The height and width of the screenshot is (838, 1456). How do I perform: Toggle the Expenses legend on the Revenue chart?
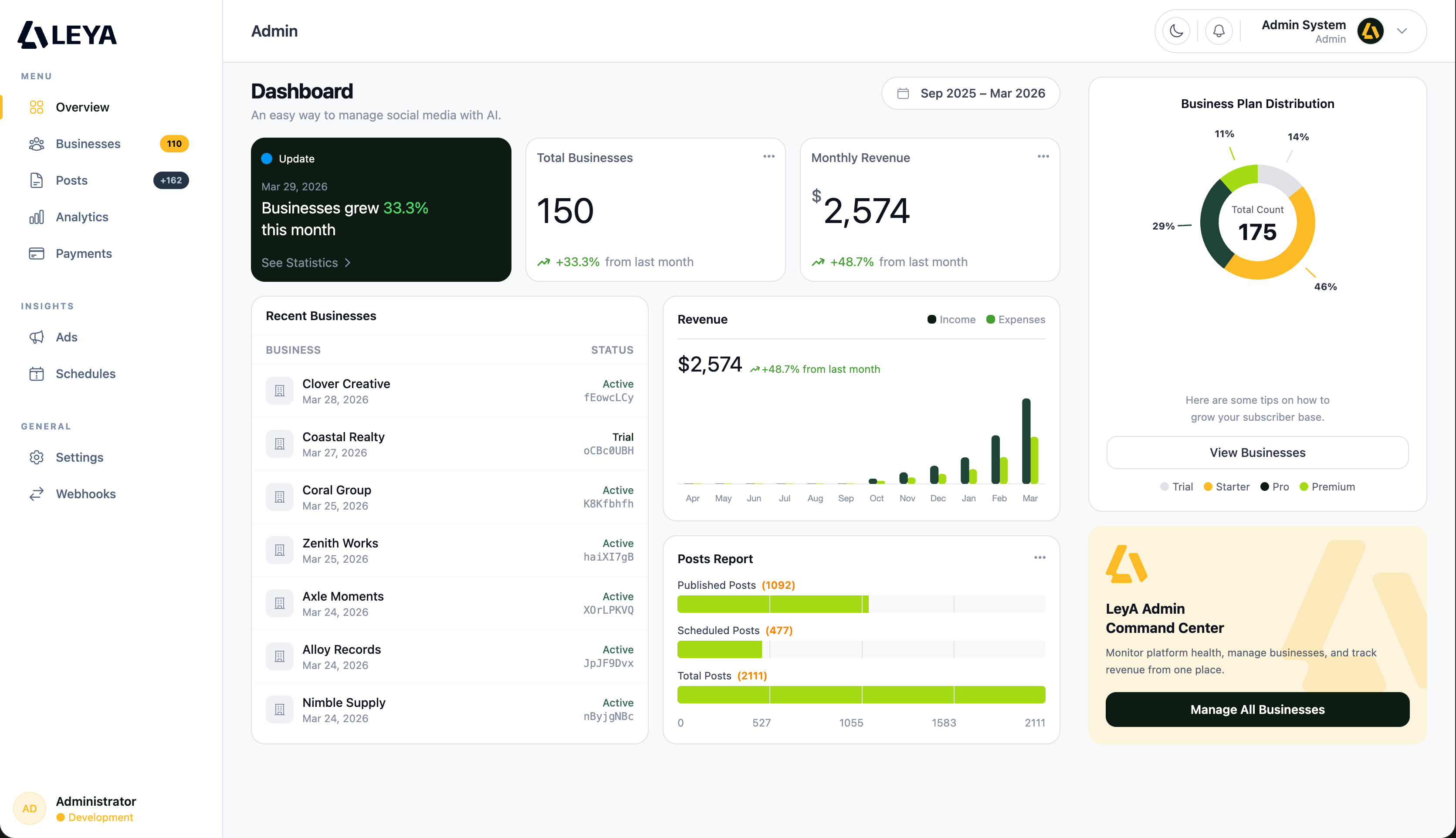(x=1016, y=319)
